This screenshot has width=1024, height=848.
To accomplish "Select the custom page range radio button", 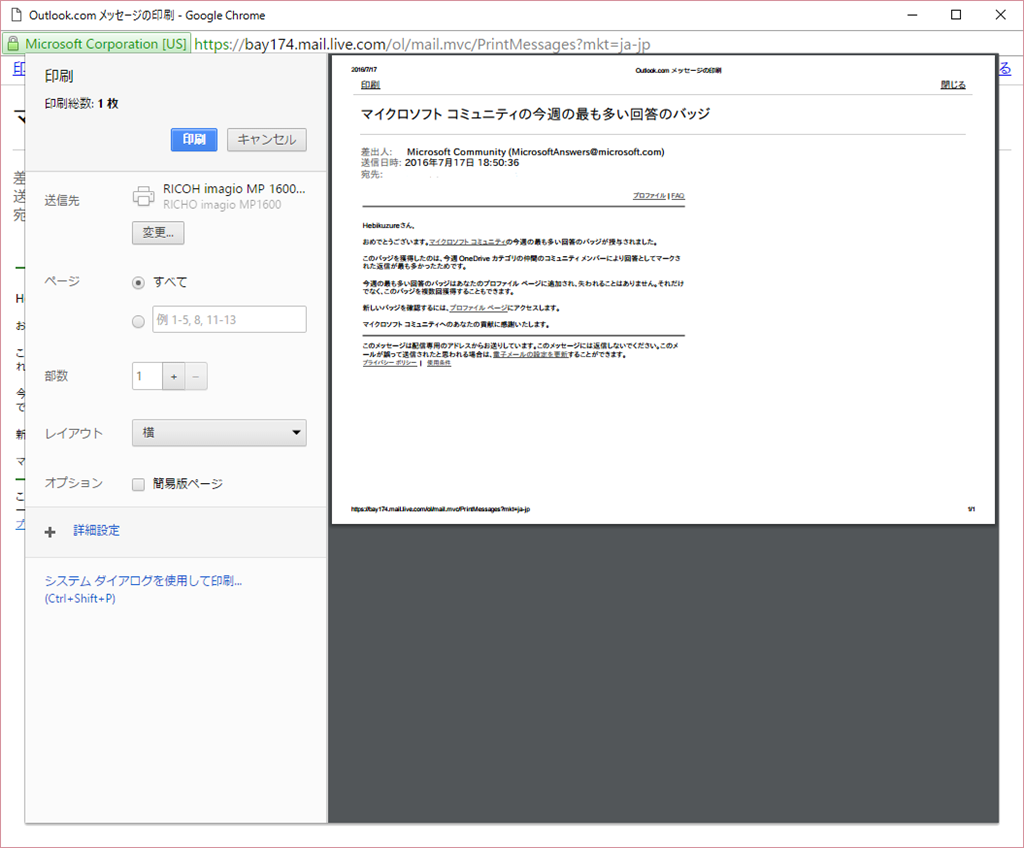I will 138,321.
